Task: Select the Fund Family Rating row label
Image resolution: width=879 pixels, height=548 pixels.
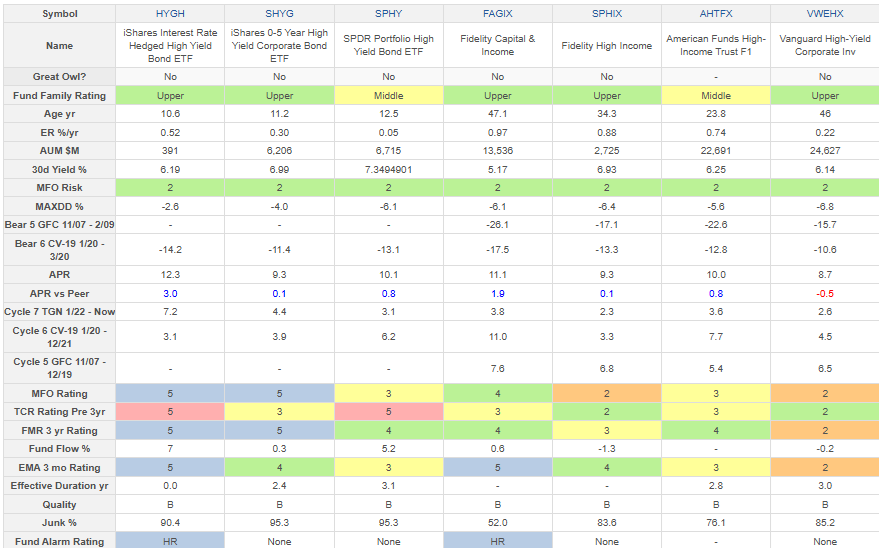Action: point(59,95)
